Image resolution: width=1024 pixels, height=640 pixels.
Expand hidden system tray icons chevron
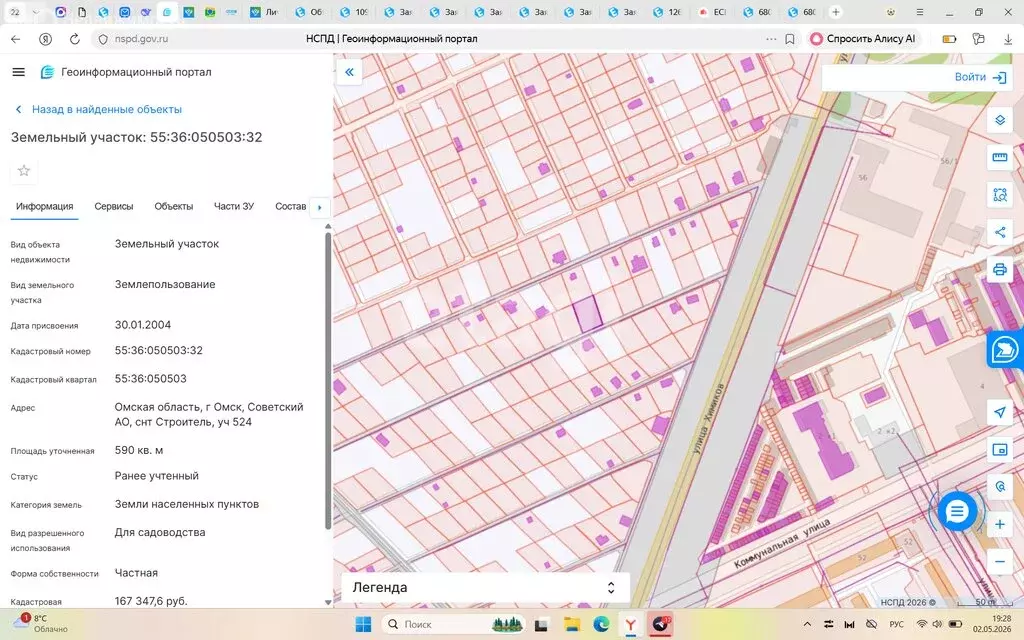point(807,624)
